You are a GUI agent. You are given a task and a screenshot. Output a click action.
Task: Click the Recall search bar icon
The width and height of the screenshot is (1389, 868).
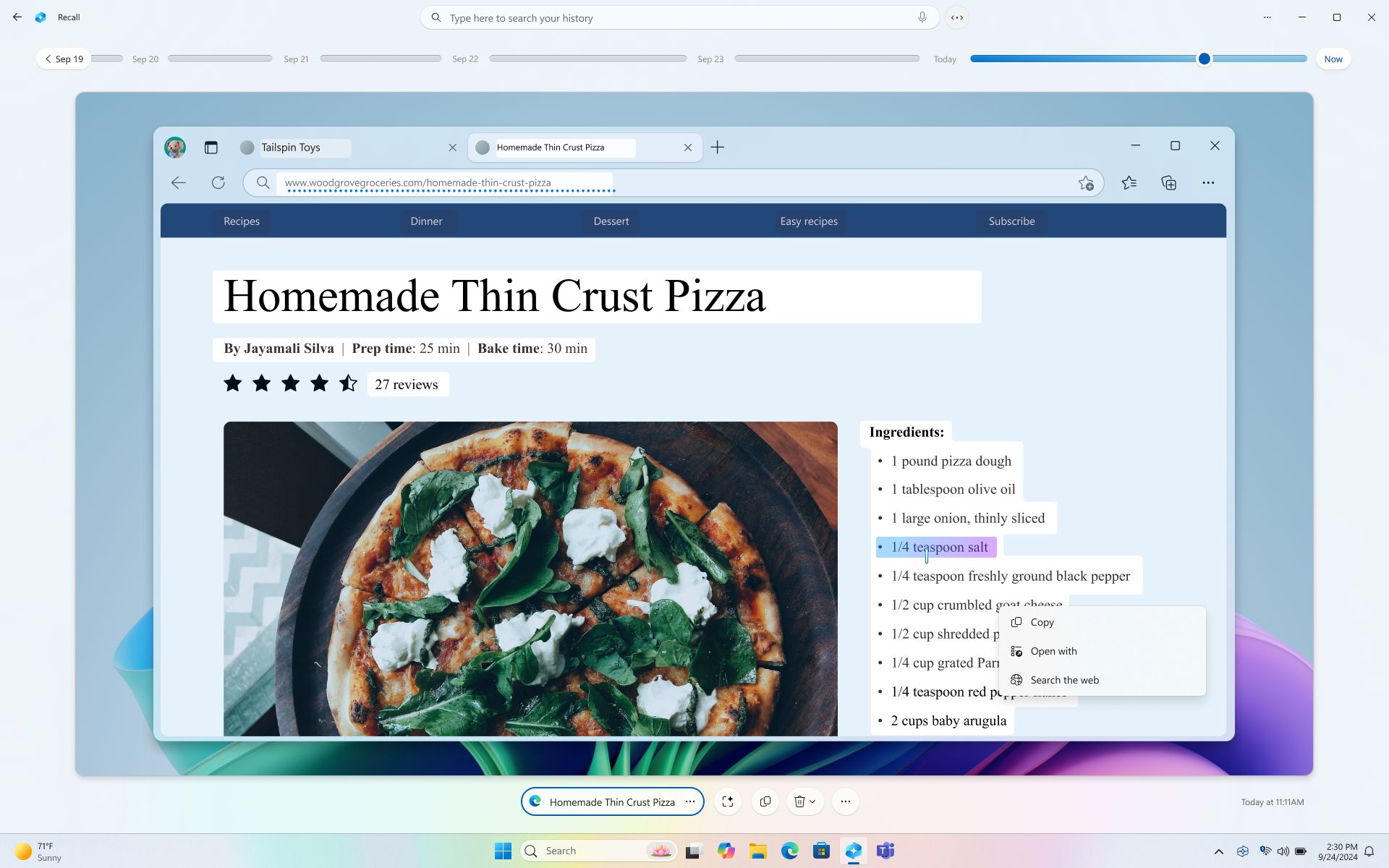click(x=436, y=17)
